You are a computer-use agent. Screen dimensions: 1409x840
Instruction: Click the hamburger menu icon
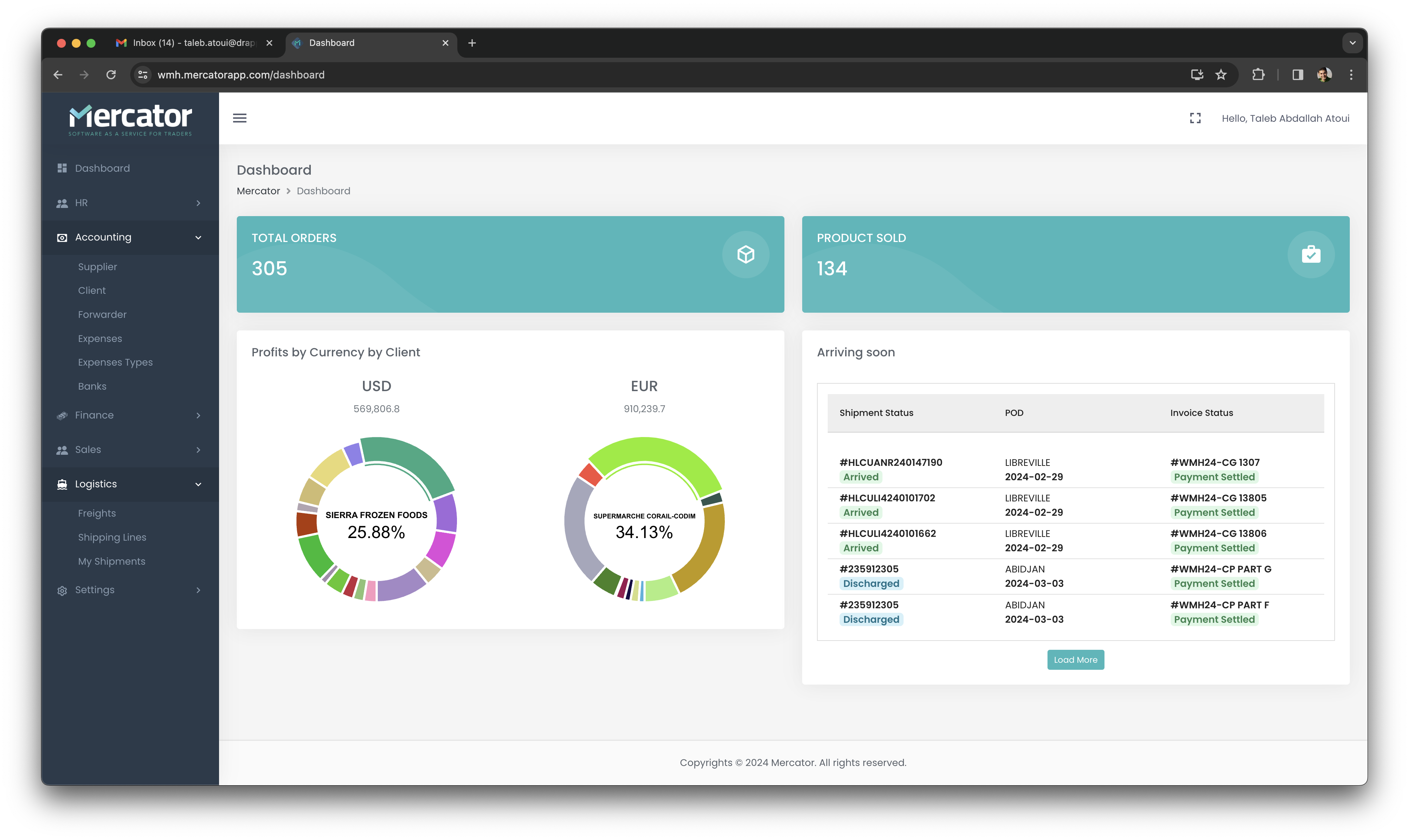239,118
